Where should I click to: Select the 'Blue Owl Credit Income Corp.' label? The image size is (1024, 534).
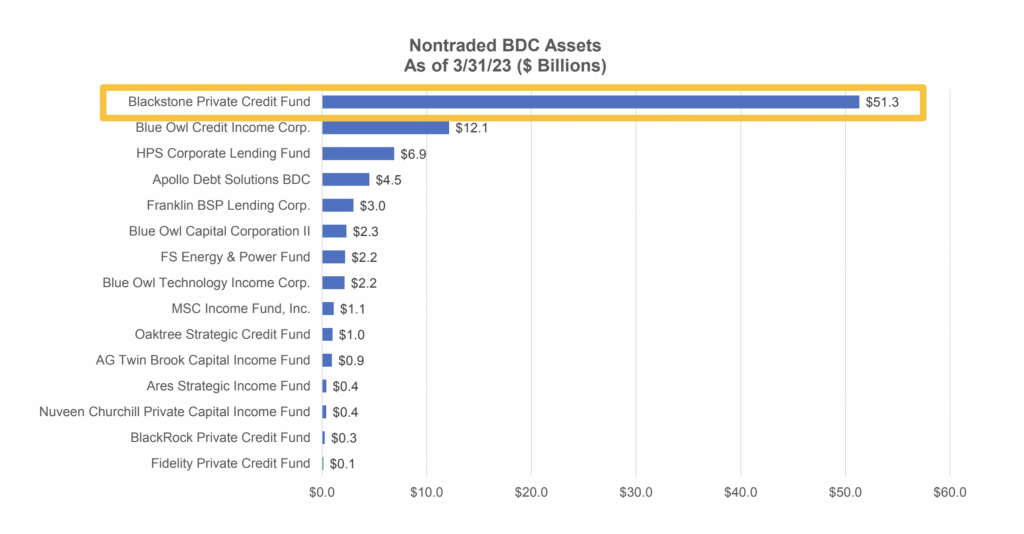click(x=223, y=128)
